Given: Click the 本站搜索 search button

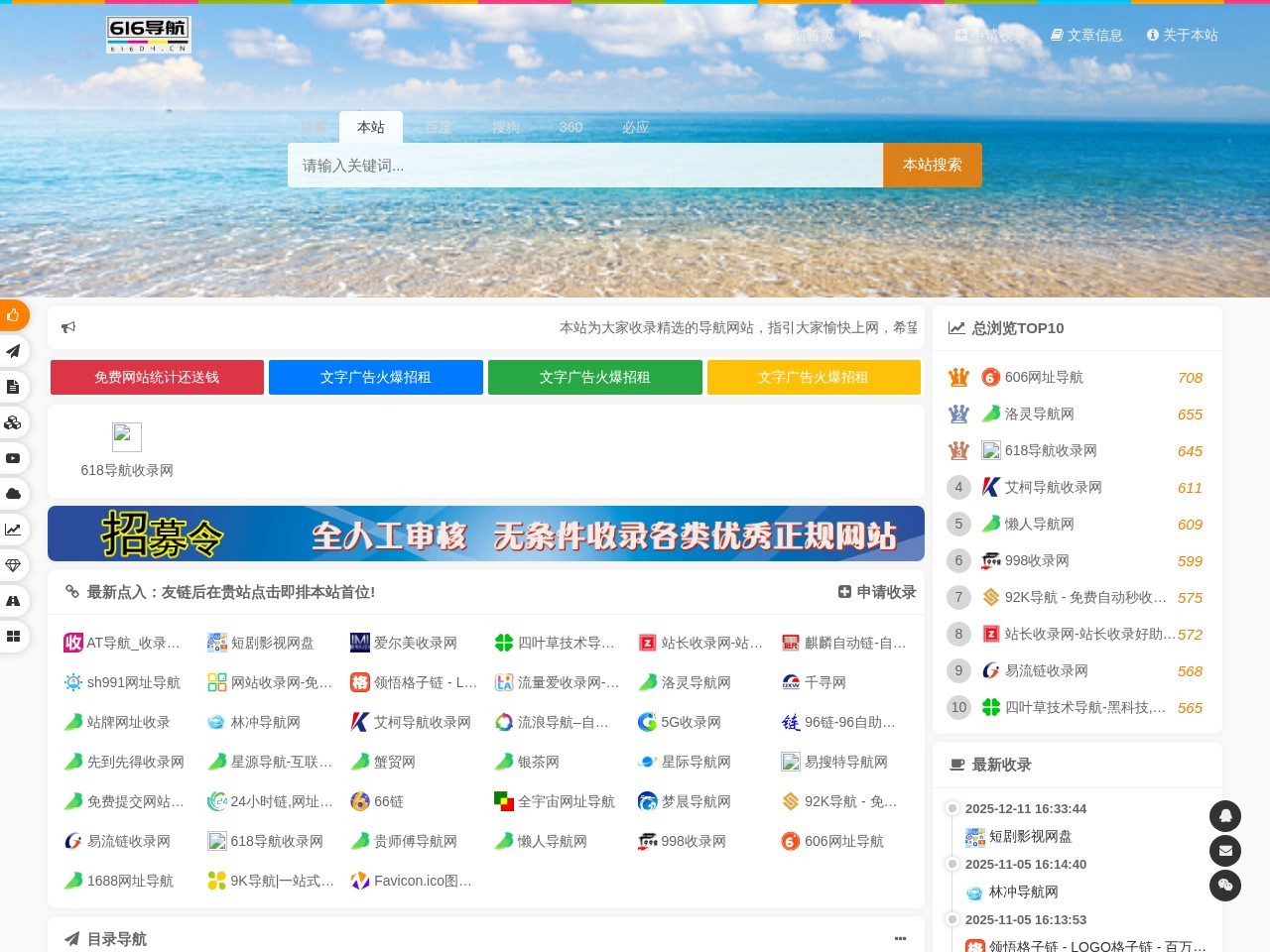Looking at the screenshot, I should tap(931, 165).
